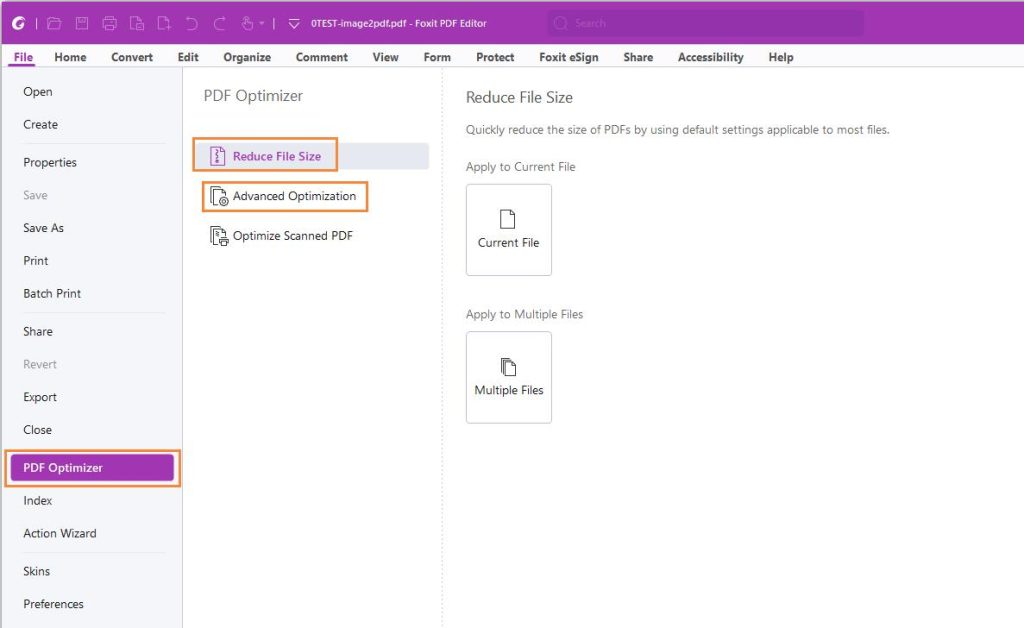1024x628 pixels.
Task: Select the Foxit eSign menu
Action: [x=568, y=57]
